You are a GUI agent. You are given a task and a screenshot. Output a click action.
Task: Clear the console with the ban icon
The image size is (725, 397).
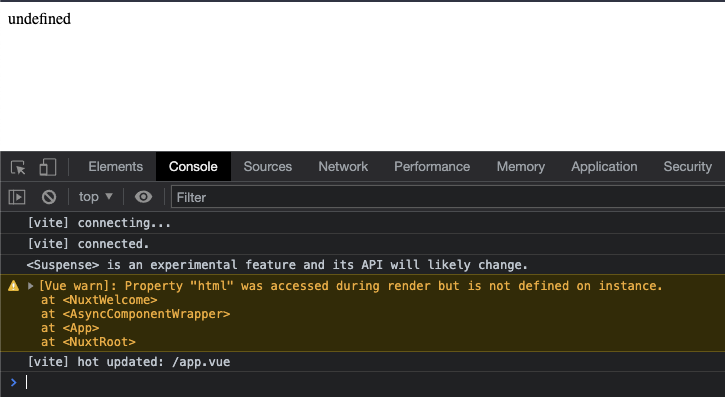point(49,197)
